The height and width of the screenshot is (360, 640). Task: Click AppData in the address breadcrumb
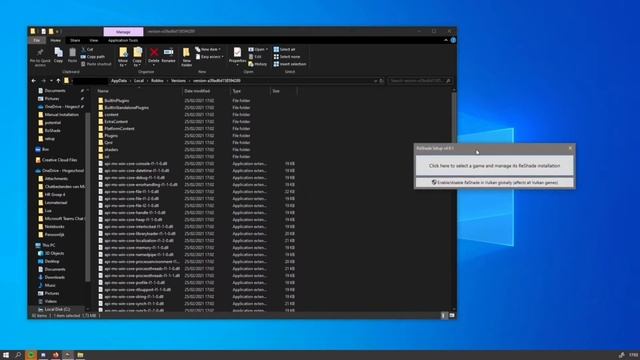[x=119, y=81]
